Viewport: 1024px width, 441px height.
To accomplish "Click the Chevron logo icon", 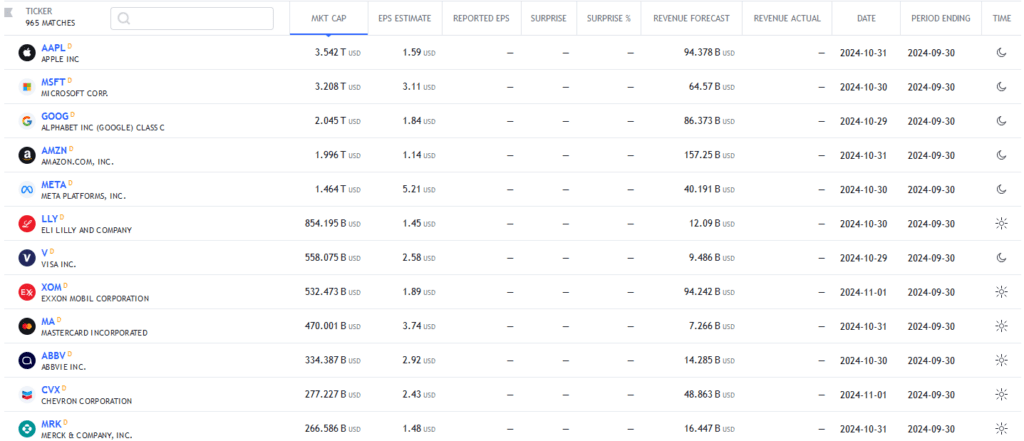I will [x=27, y=395].
